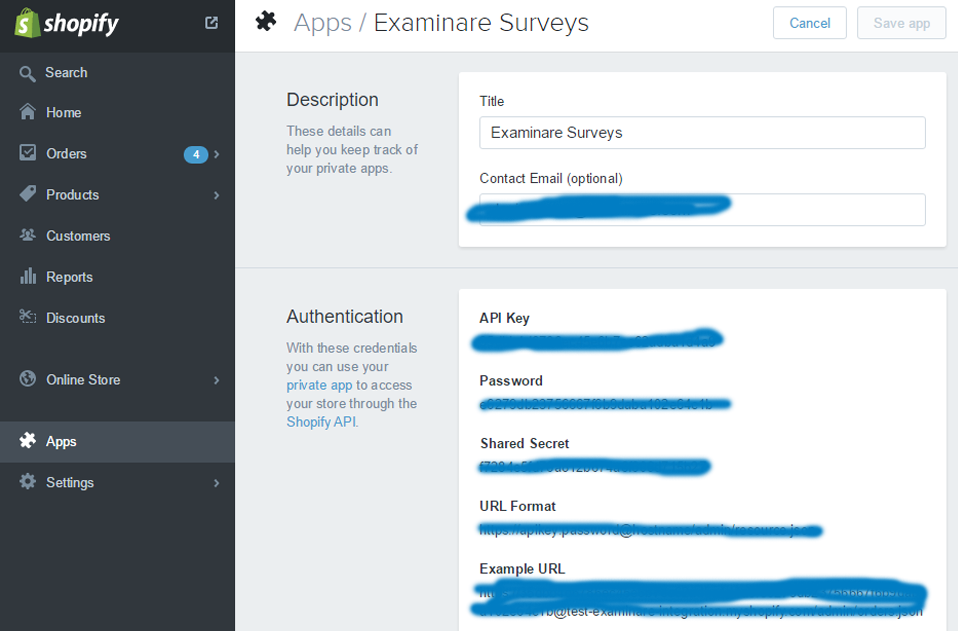Click the Shopify logo

tap(66, 23)
